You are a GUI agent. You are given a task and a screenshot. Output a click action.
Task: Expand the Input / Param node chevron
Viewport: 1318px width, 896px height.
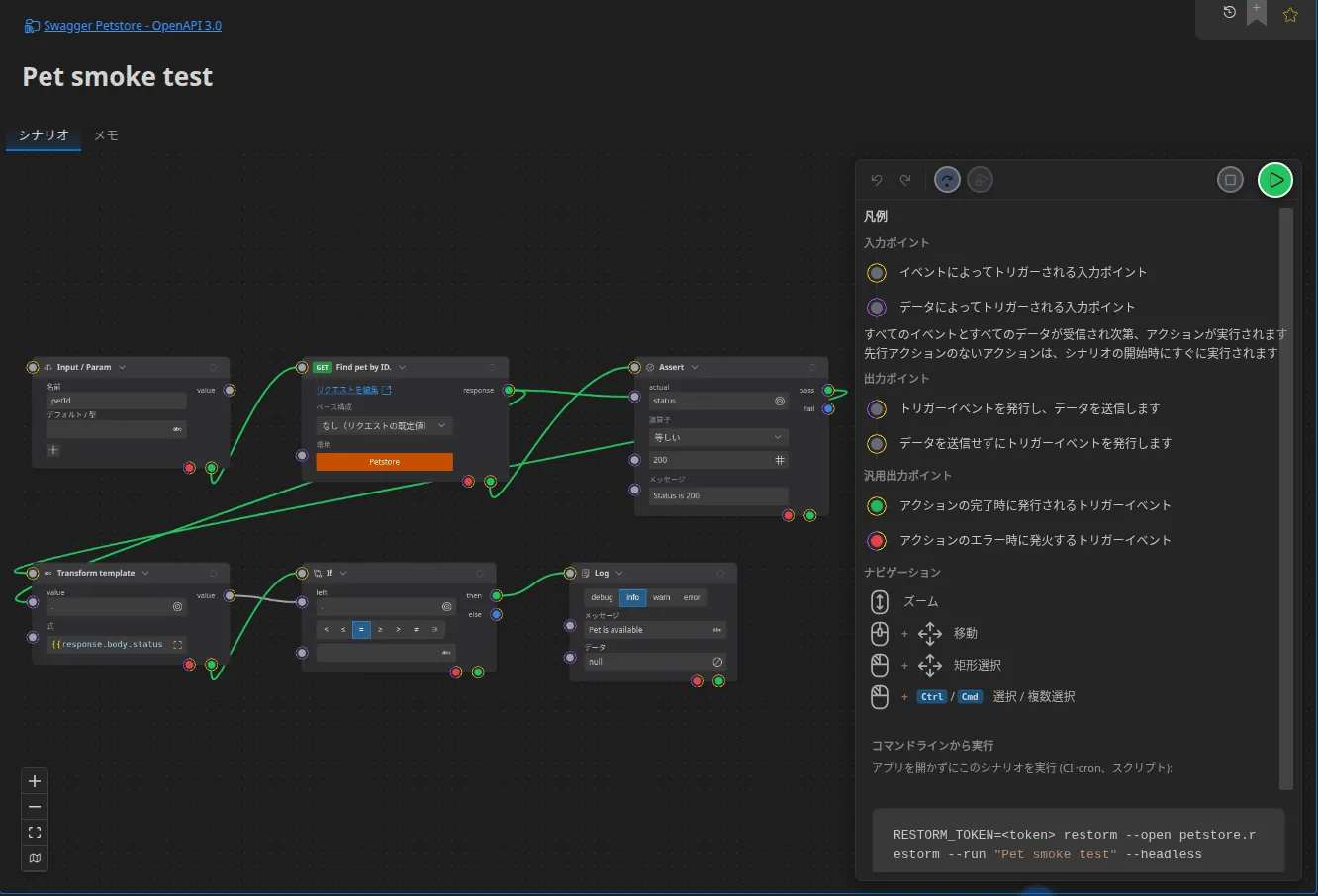[122, 368]
